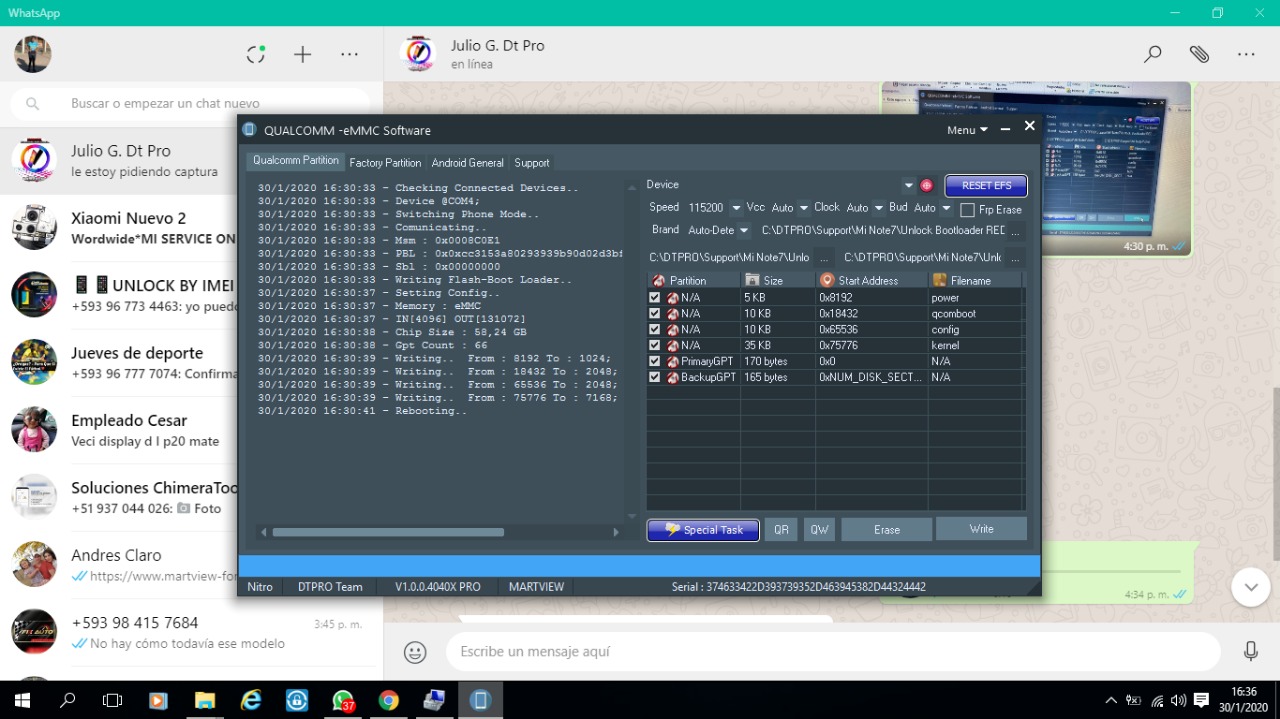Click the QW button
1280x719 pixels.
(819, 530)
